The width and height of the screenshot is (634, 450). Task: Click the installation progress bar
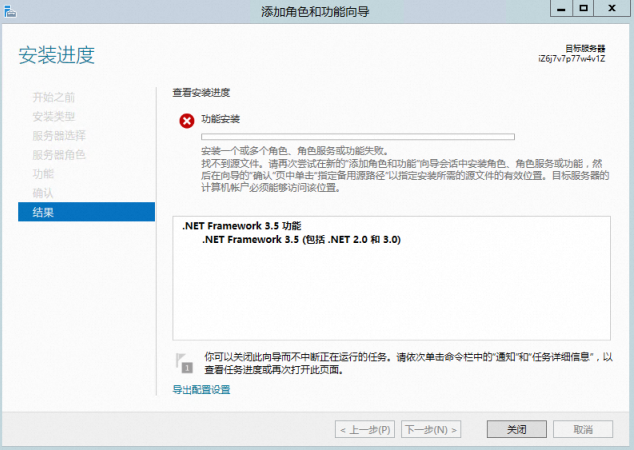tap(357, 135)
